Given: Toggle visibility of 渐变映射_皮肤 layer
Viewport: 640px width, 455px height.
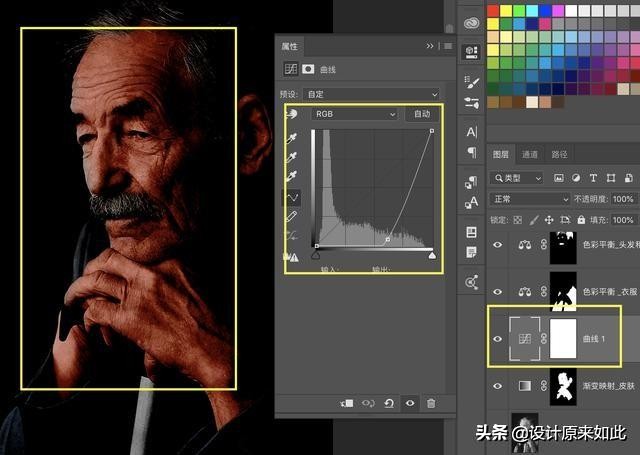Looking at the screenshot, I should 498,385.
